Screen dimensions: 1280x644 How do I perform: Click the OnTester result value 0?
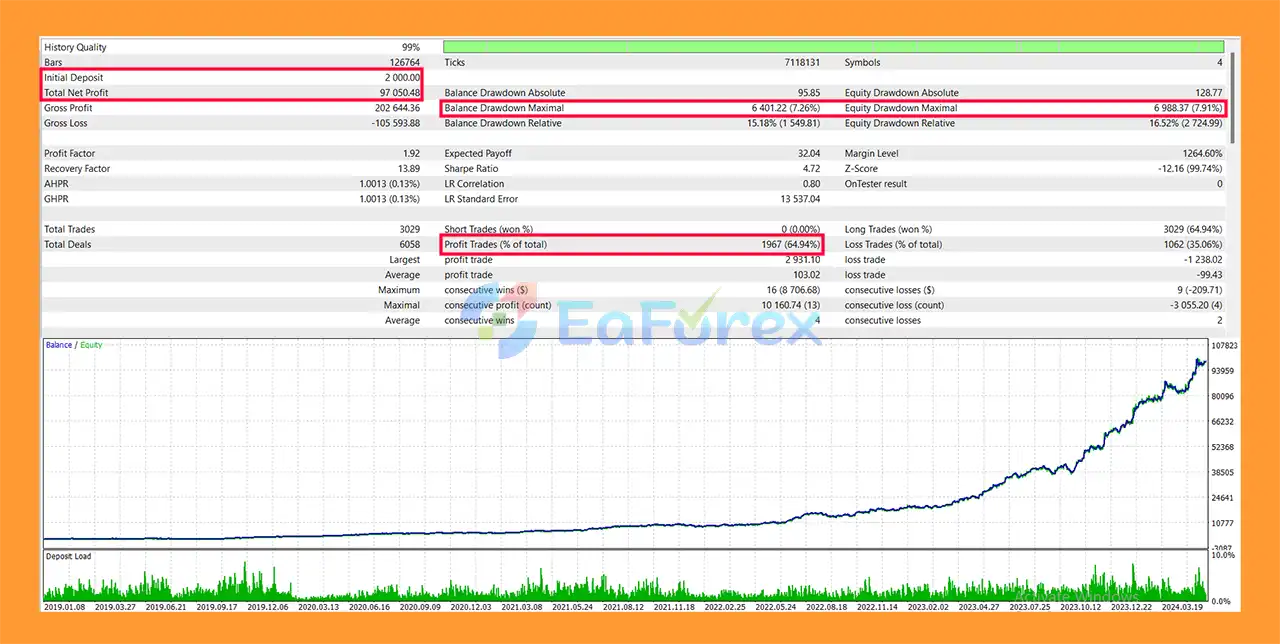pos(1219,184)
